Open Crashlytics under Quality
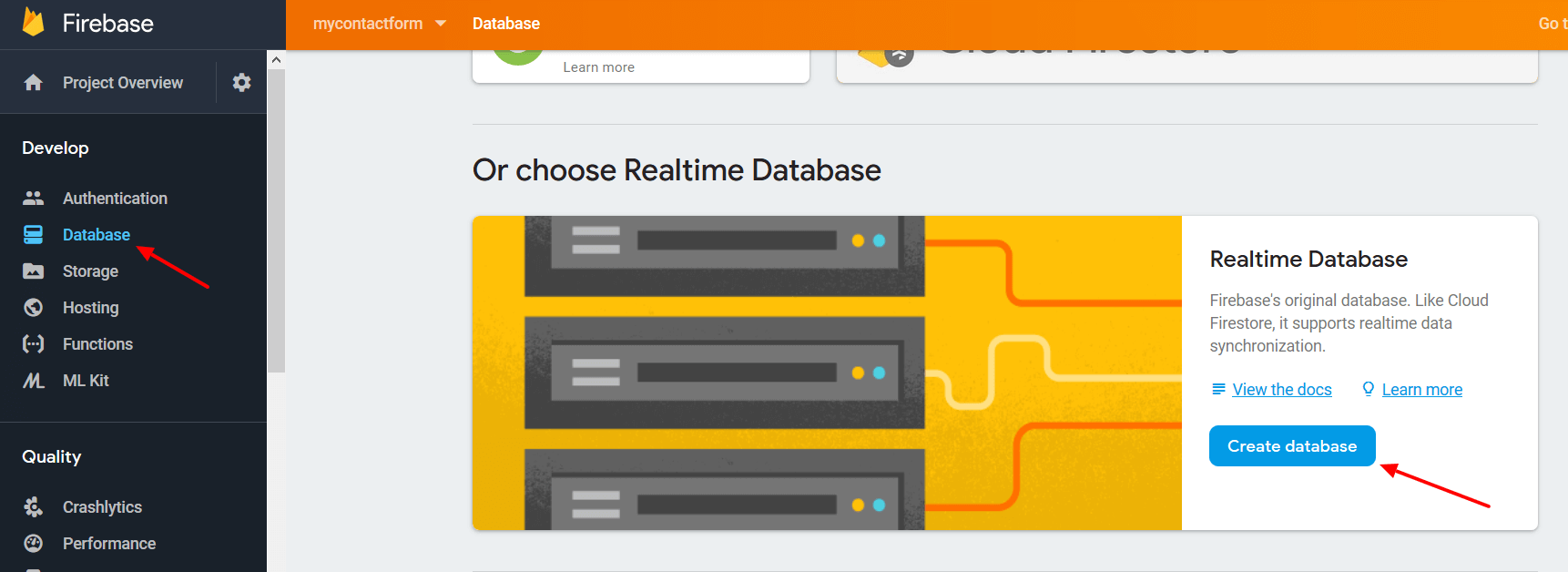This screenshot has width=1568, height=572. tap(102, 507)
